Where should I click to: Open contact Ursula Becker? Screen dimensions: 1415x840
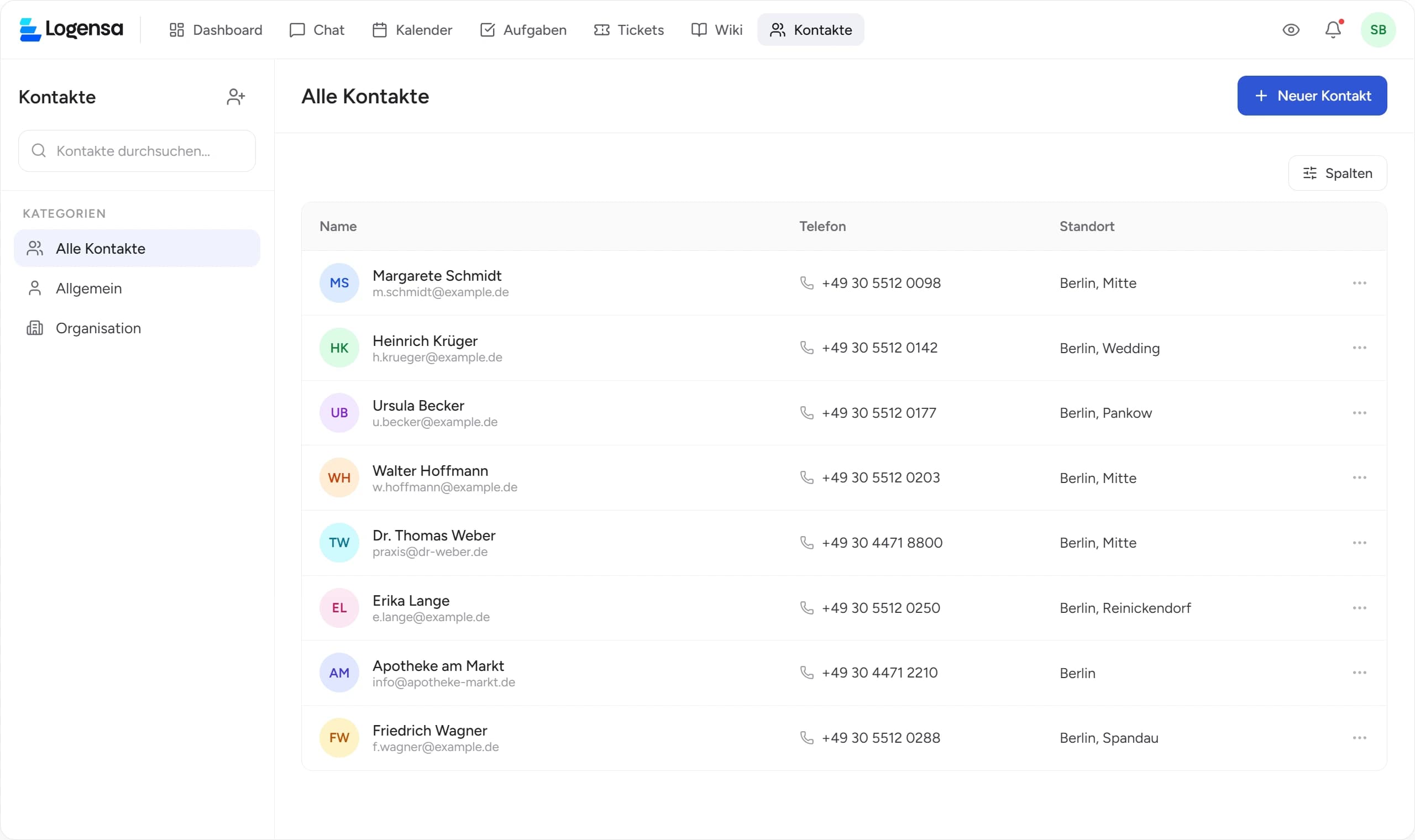(x=418, y=405)
